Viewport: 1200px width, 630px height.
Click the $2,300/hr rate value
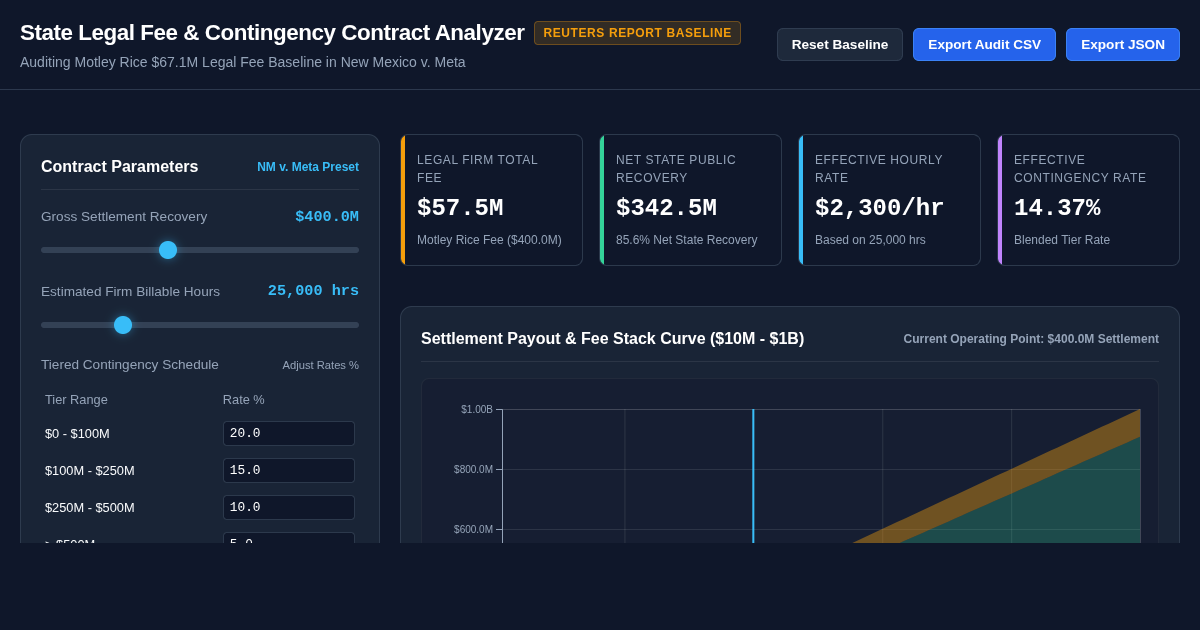click(880, 208)
